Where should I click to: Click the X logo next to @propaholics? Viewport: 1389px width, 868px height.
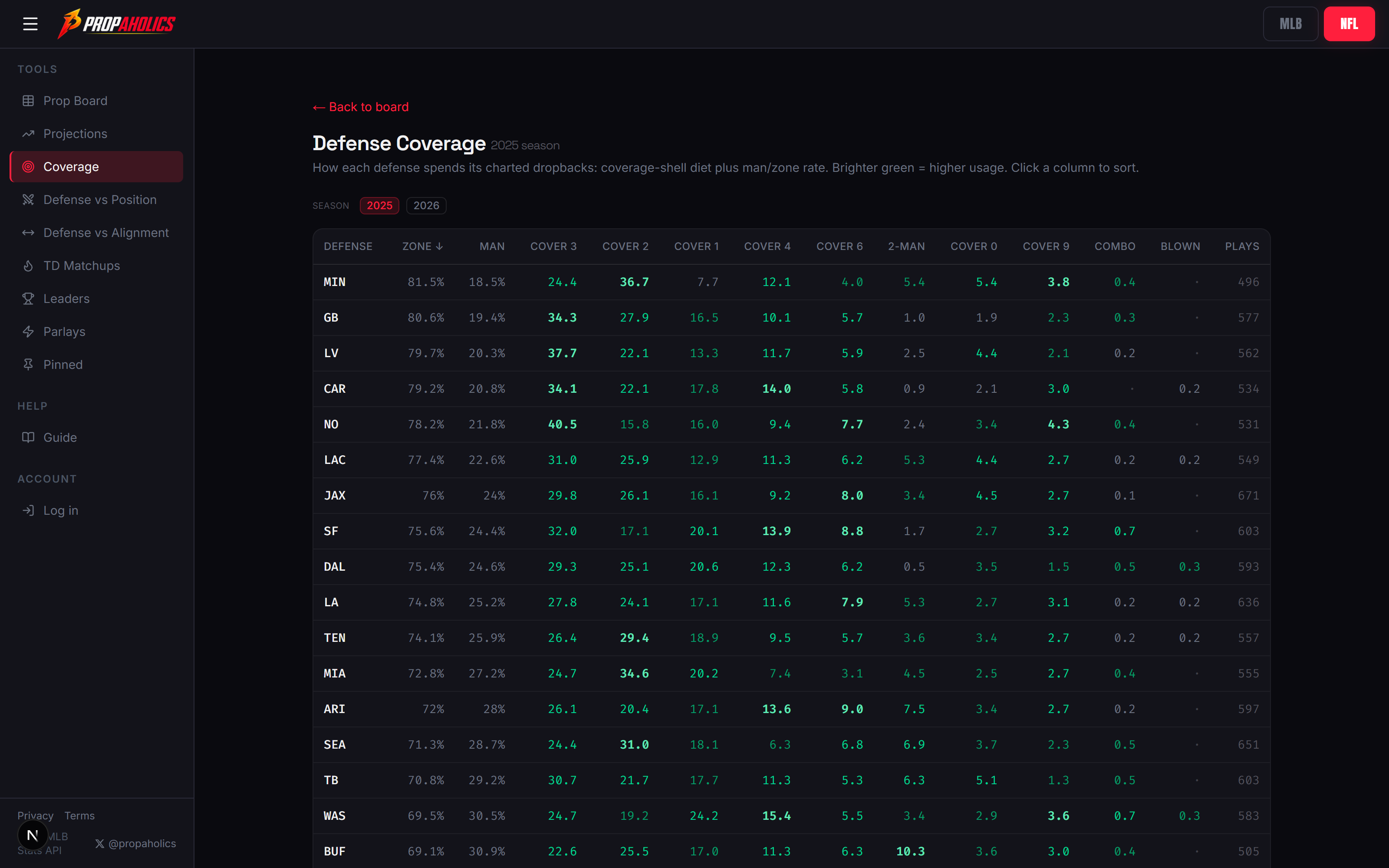pyautogui.click(x=100, y=843)
